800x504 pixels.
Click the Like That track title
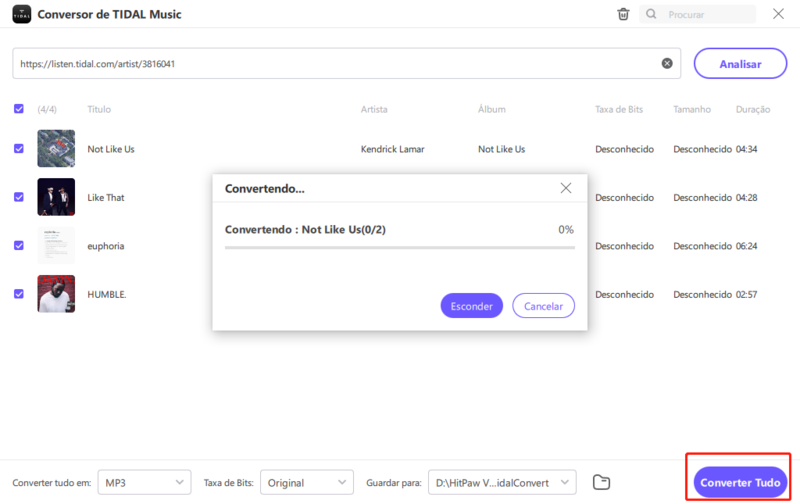coord(106,197)
